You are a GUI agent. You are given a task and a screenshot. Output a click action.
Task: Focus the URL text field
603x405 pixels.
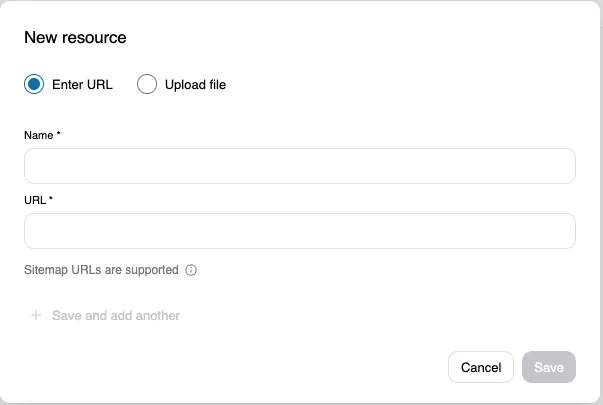pyautogui.click(x=299, y=231)
